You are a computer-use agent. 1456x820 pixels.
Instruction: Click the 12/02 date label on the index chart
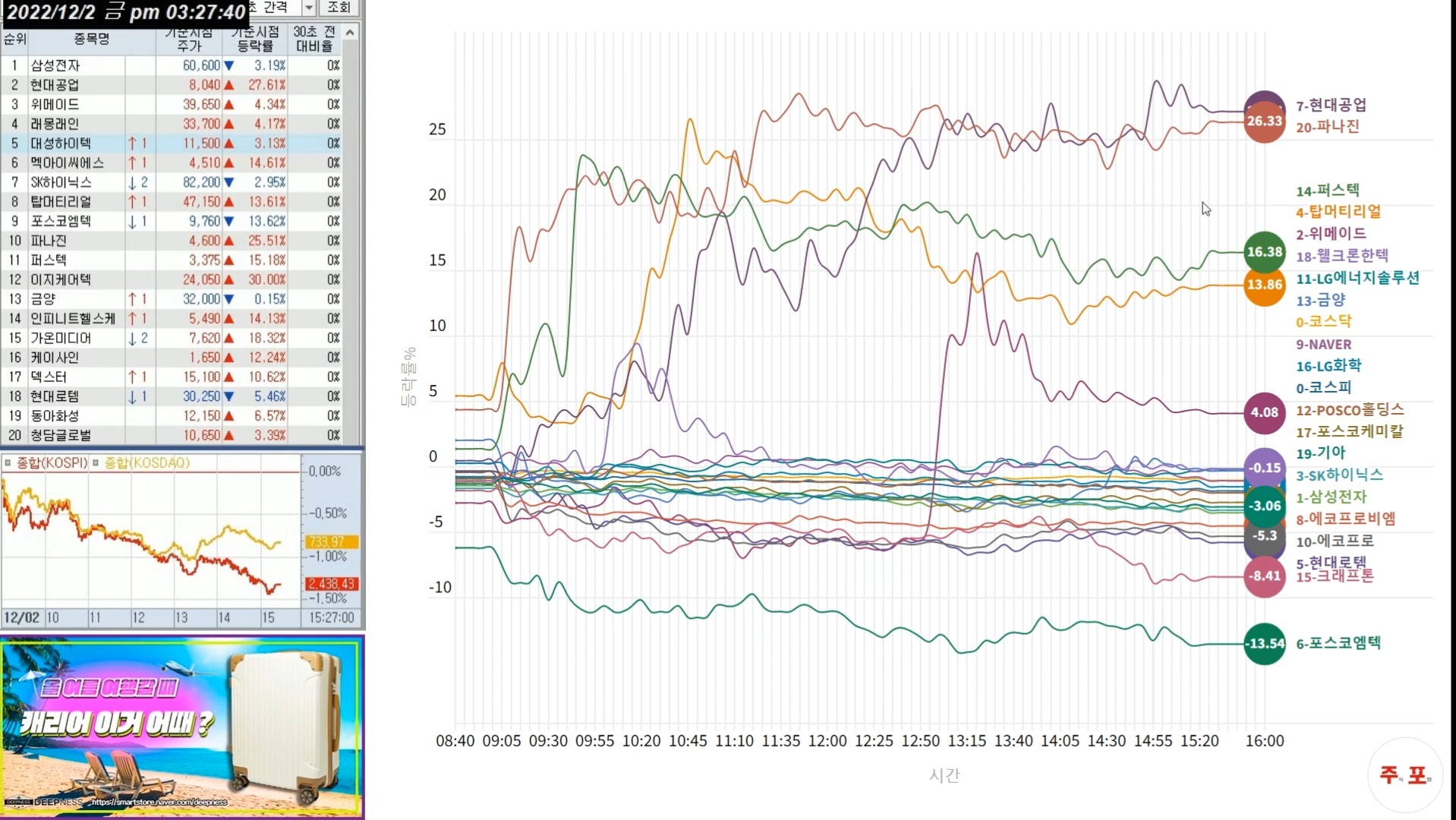click(21, 617)
